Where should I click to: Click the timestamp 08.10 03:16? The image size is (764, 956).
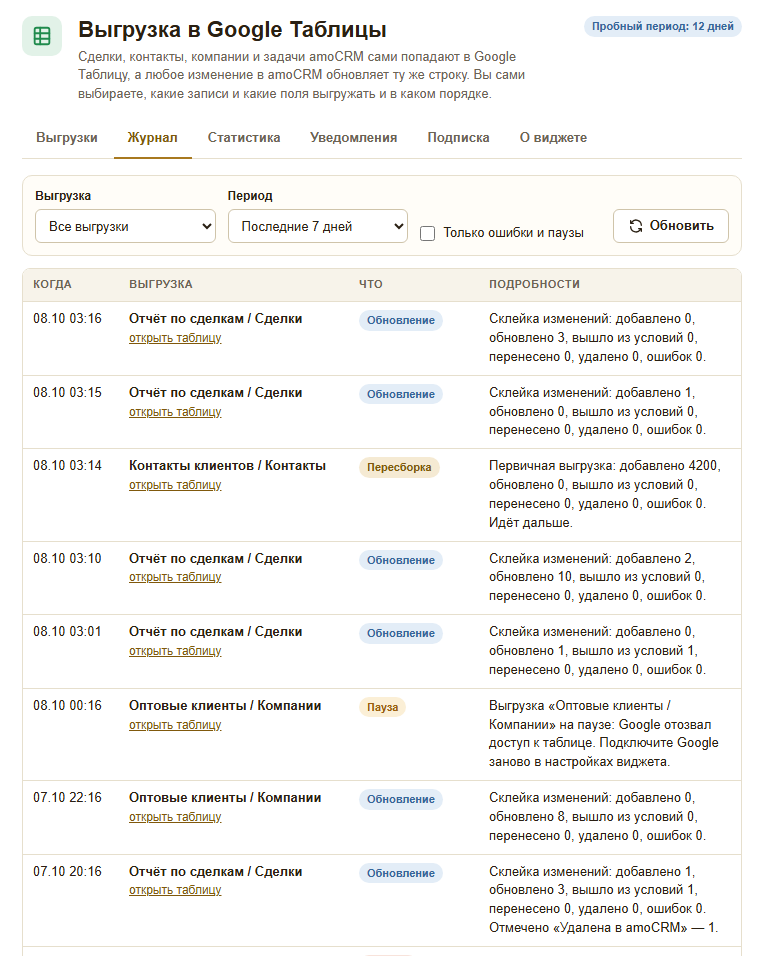tap(68, 319)
